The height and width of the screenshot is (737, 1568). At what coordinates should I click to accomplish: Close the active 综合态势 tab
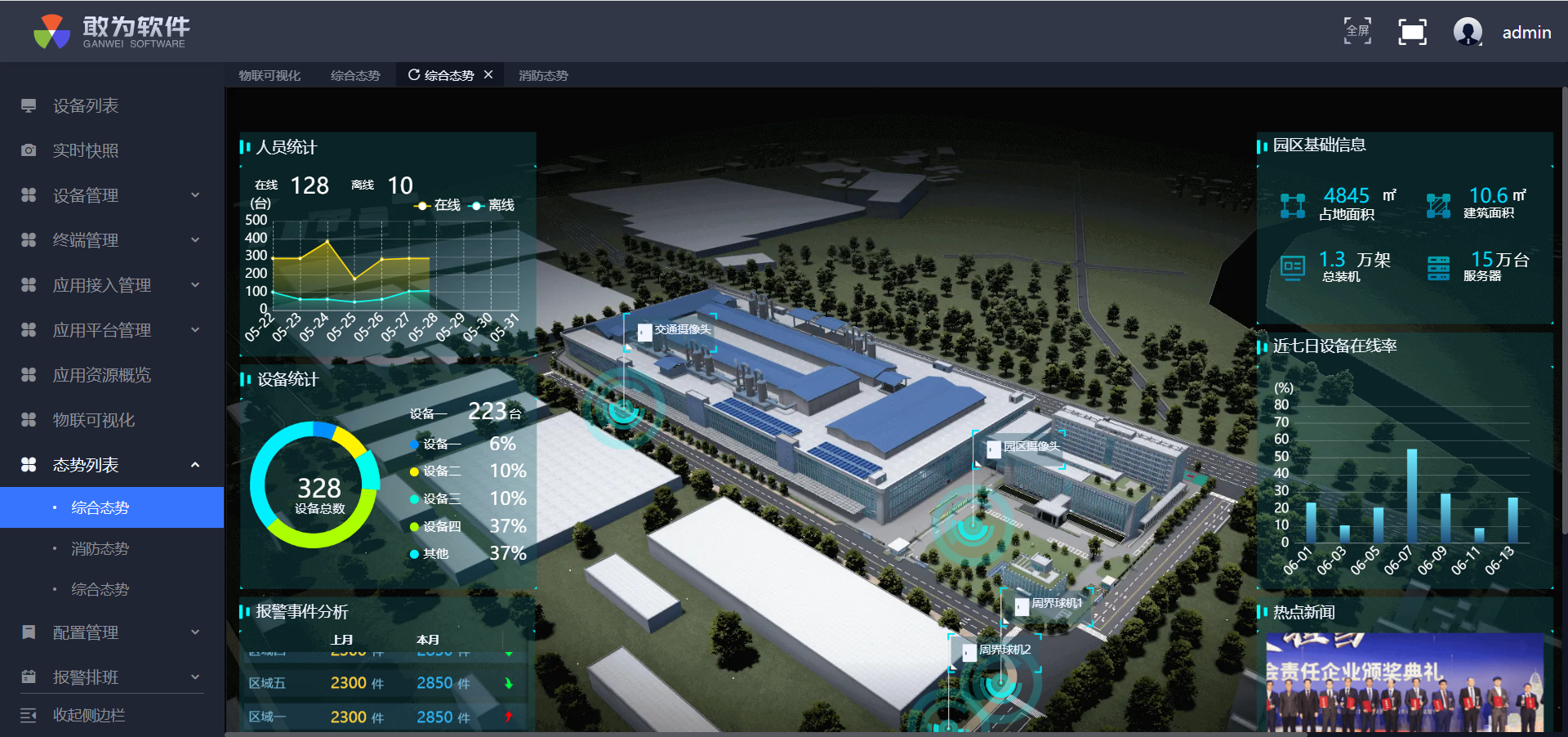488,75
